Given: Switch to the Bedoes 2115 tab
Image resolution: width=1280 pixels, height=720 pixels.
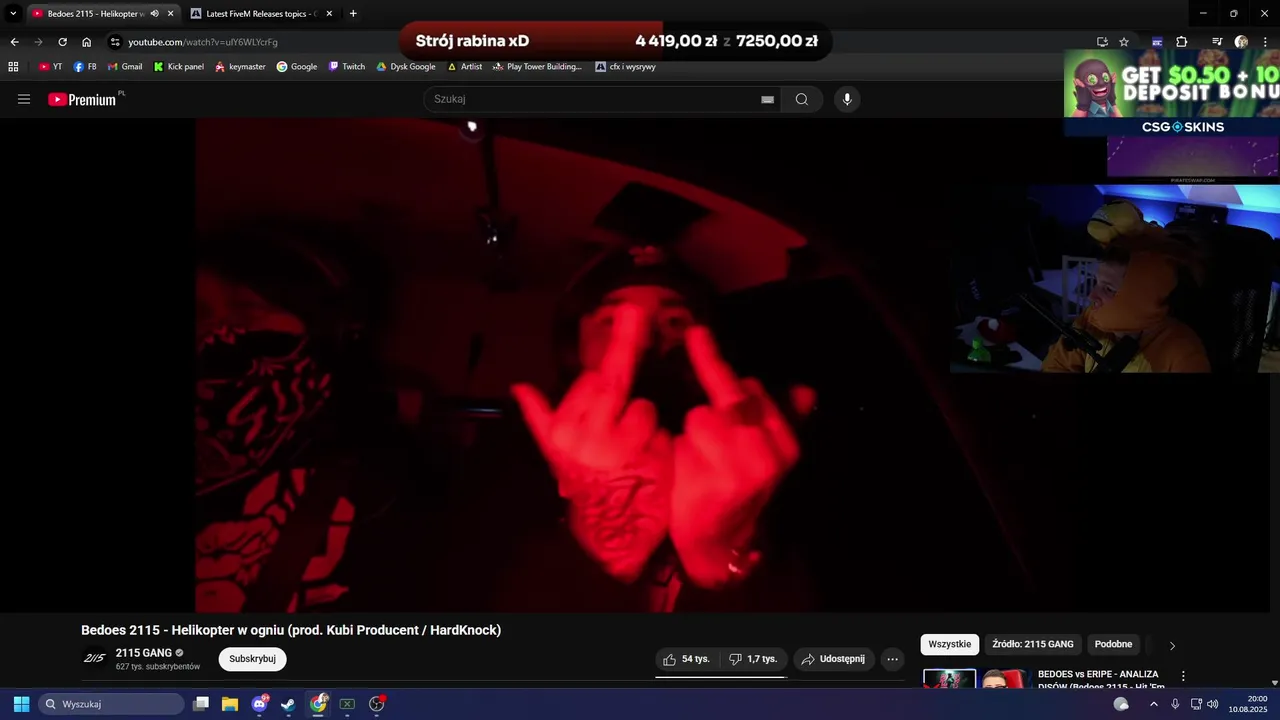Looking at the screenshot, I should pyautogui.click(x=95, y=14).
